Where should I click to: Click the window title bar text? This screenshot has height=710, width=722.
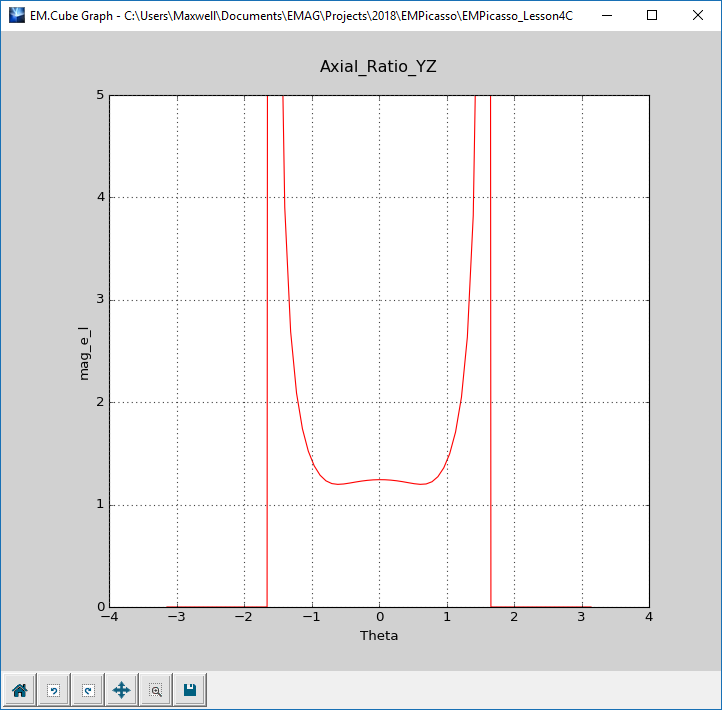(x=300, y=16)
